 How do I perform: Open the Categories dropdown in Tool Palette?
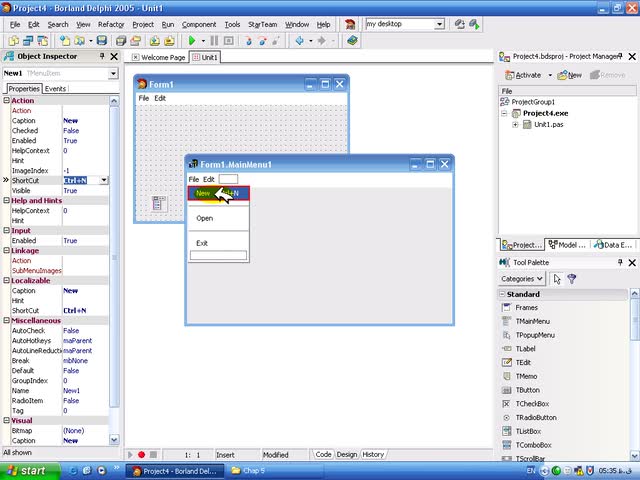click(x=522, y=279)
